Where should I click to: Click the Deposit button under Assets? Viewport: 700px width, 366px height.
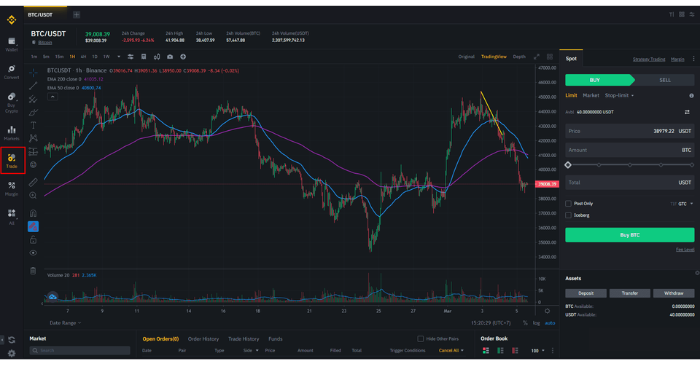pyautogui.click(x=586, y=293)
